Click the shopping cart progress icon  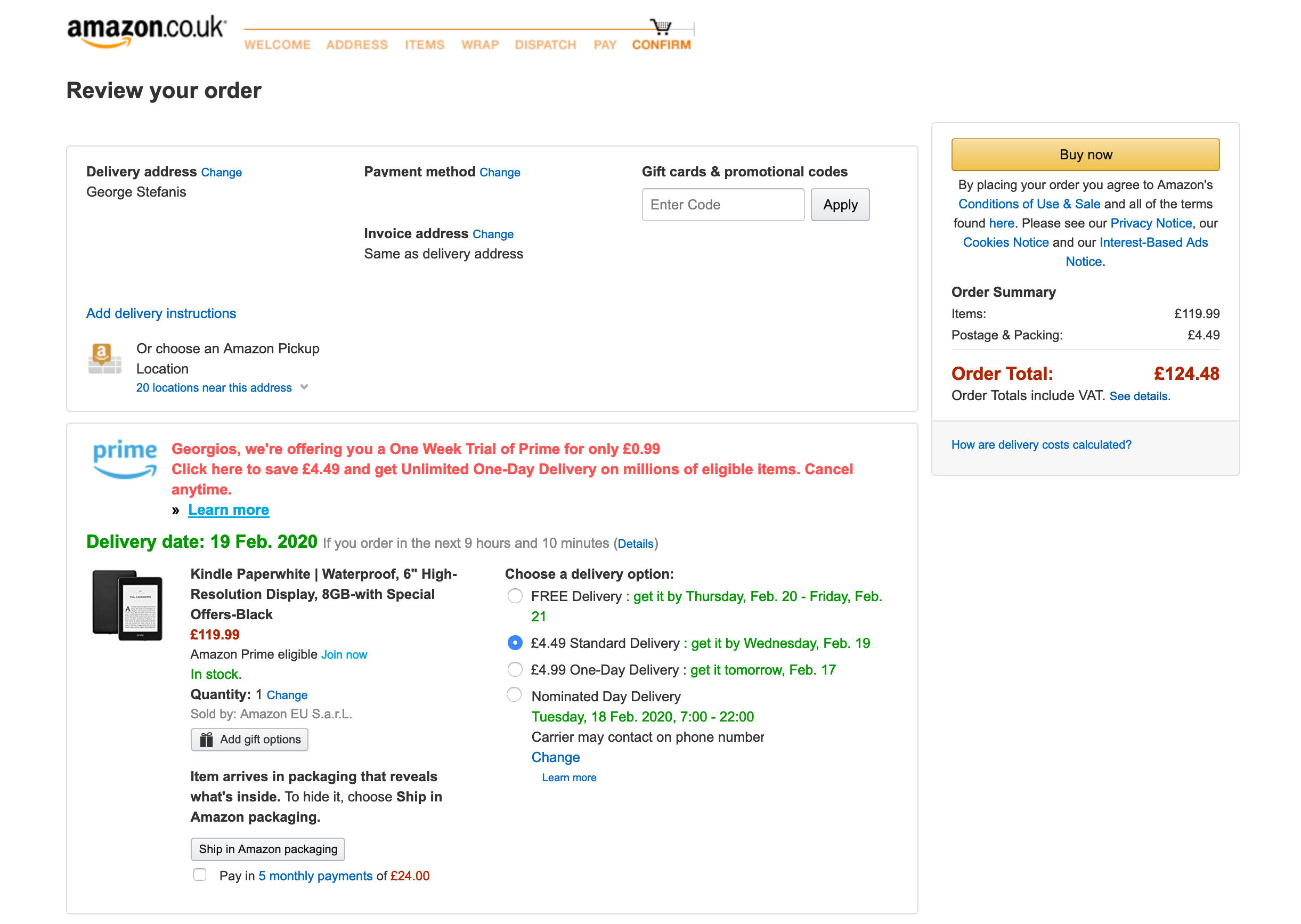click(661, 26)
